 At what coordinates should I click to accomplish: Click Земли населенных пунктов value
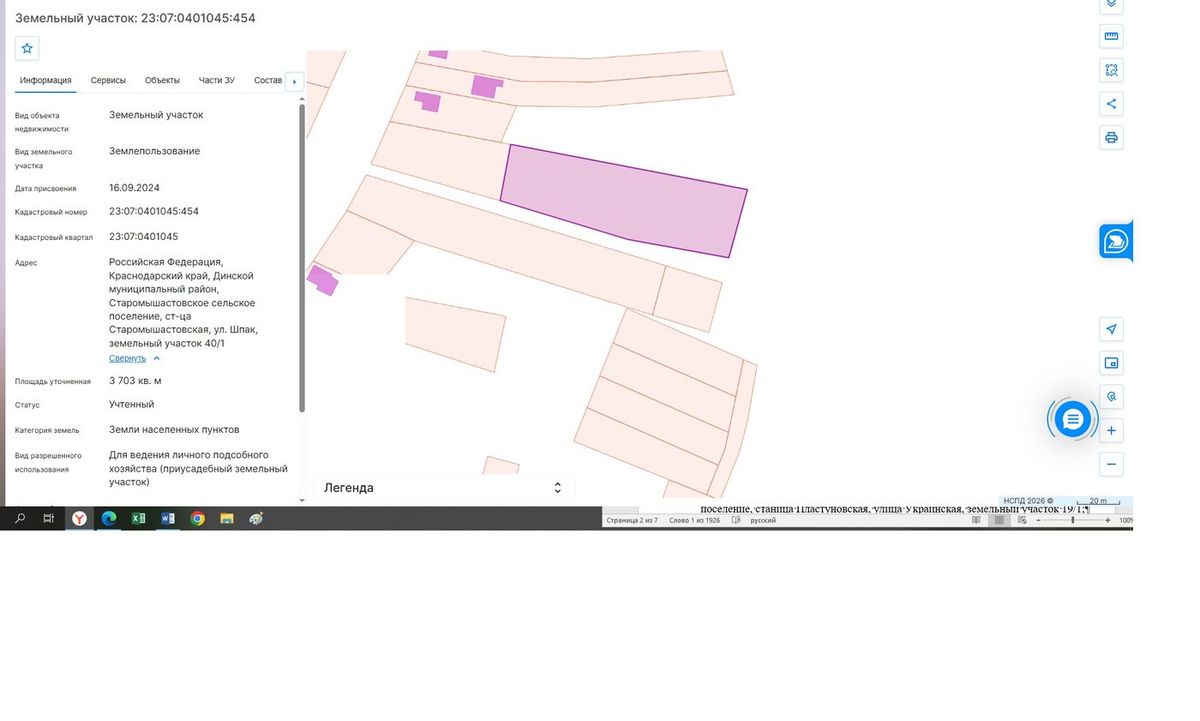(x=174, y=429)
